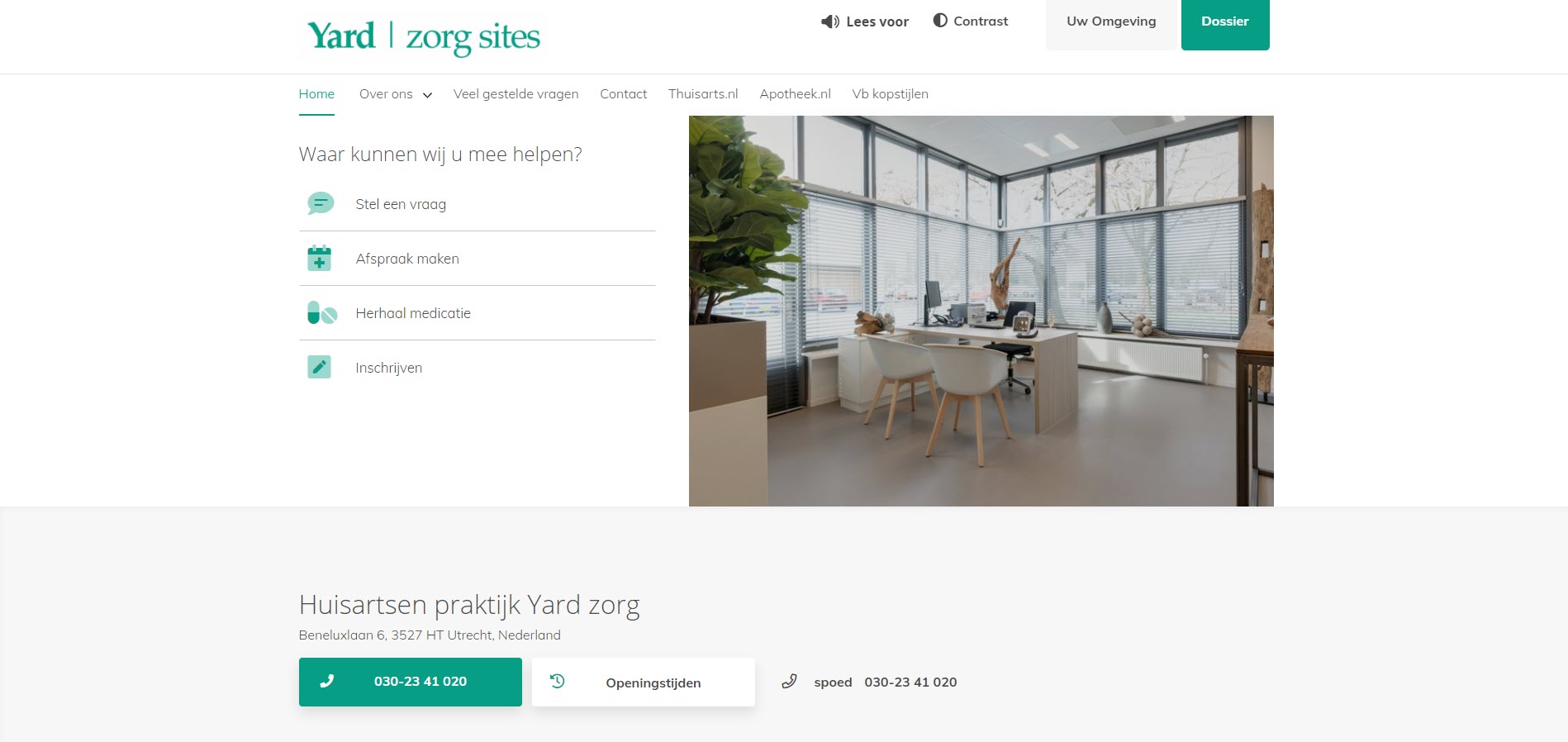Open the Contact menu item
Image resolution: width=1568 pixels, height=742 pixels.
click(623, 94)
